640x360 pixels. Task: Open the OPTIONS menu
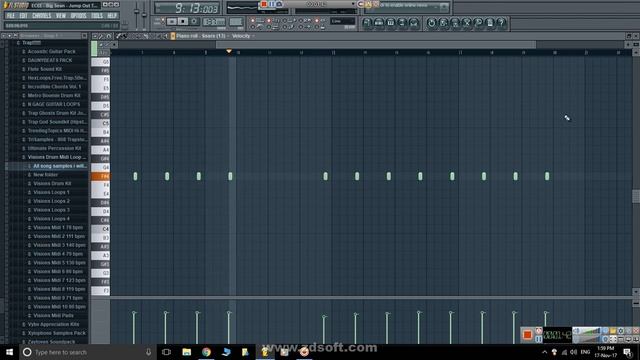(78, 16)
